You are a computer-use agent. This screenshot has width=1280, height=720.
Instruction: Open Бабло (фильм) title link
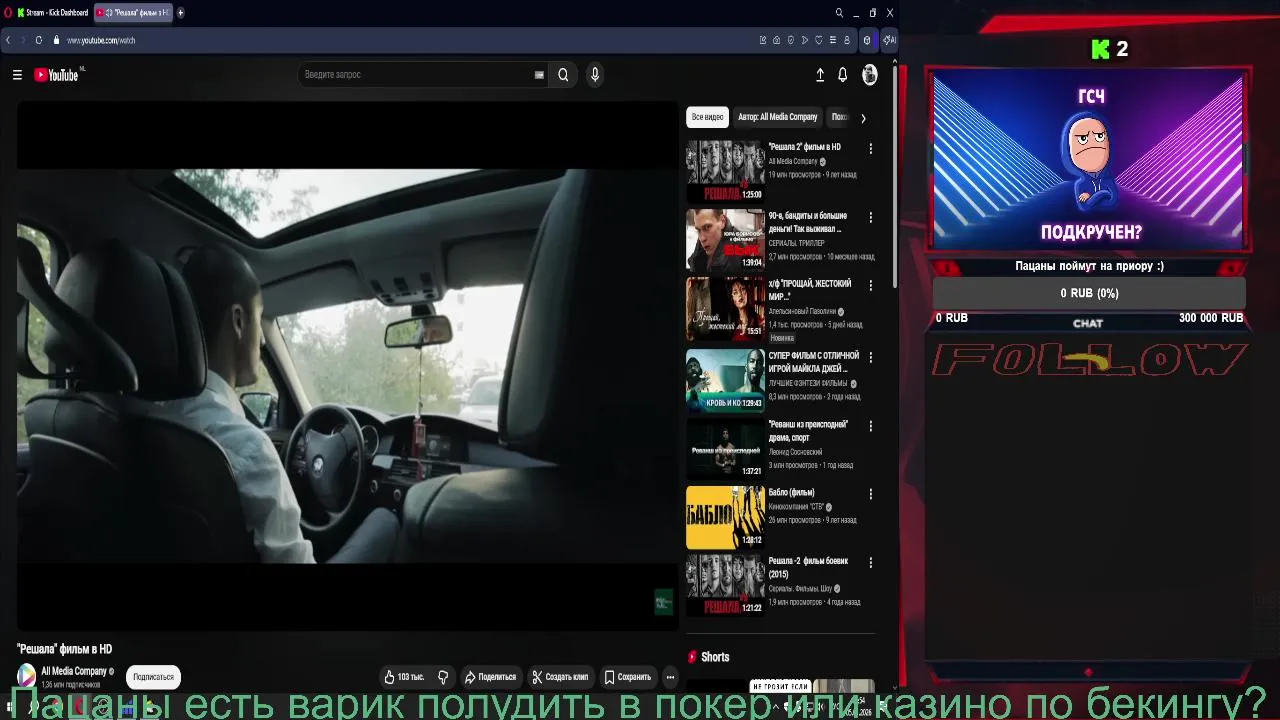791,492
